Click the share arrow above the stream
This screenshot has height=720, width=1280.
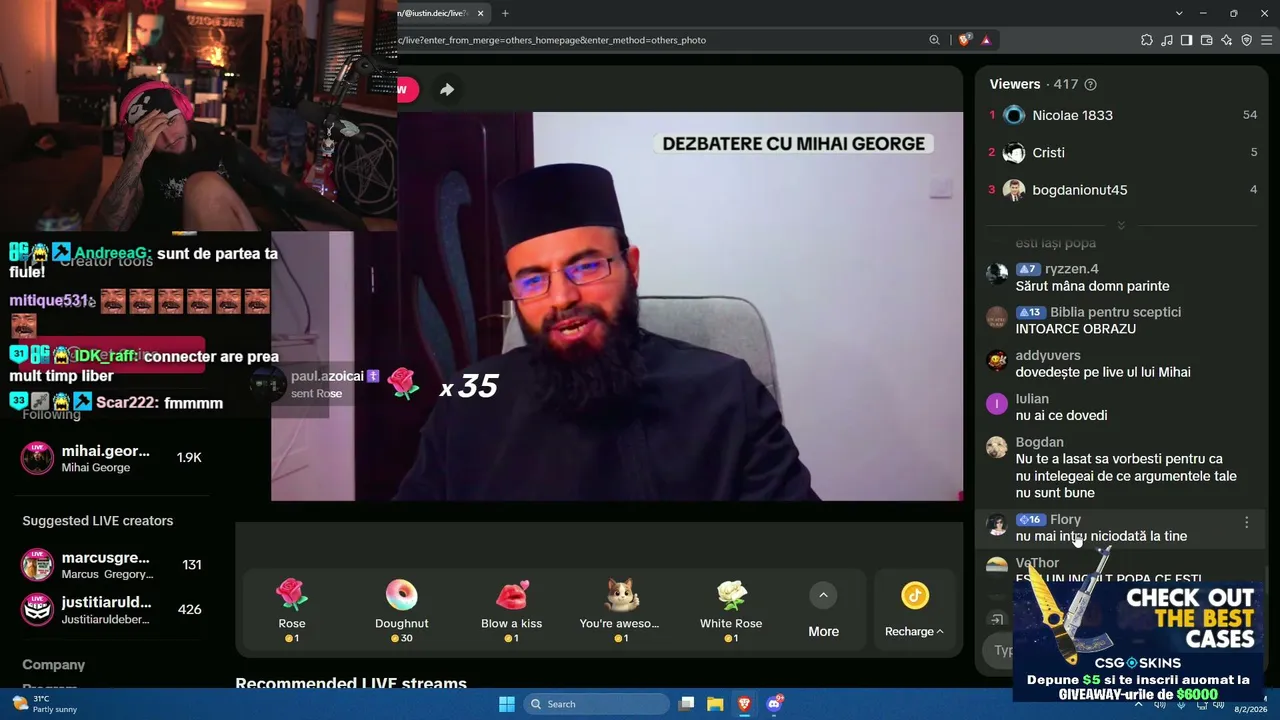click(x=447, y=89)
